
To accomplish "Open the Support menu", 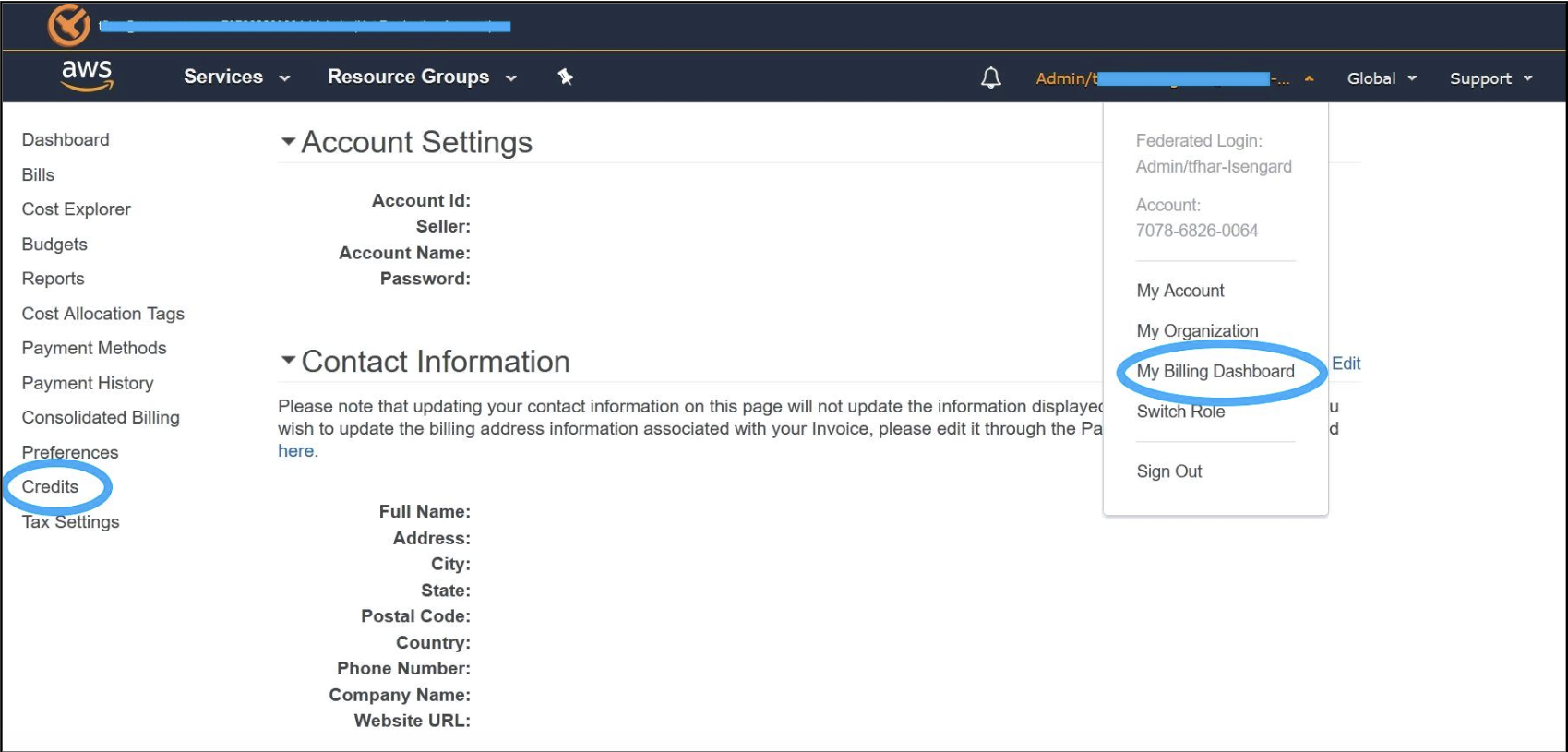I will point(1490,78).
